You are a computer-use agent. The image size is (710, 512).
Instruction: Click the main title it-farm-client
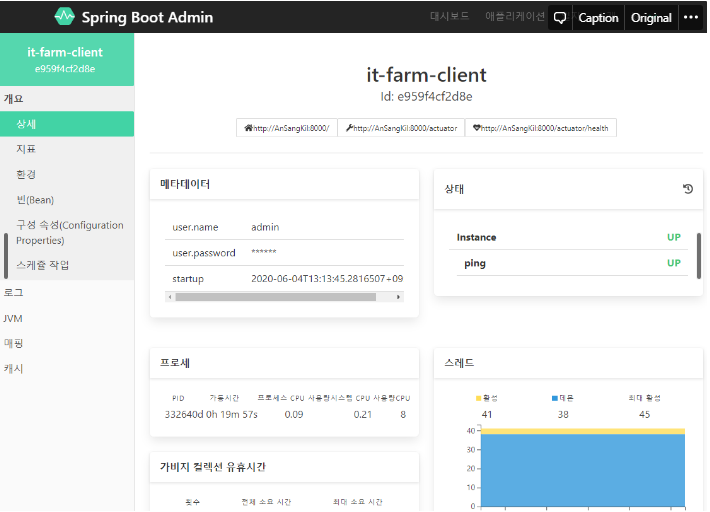426,75
